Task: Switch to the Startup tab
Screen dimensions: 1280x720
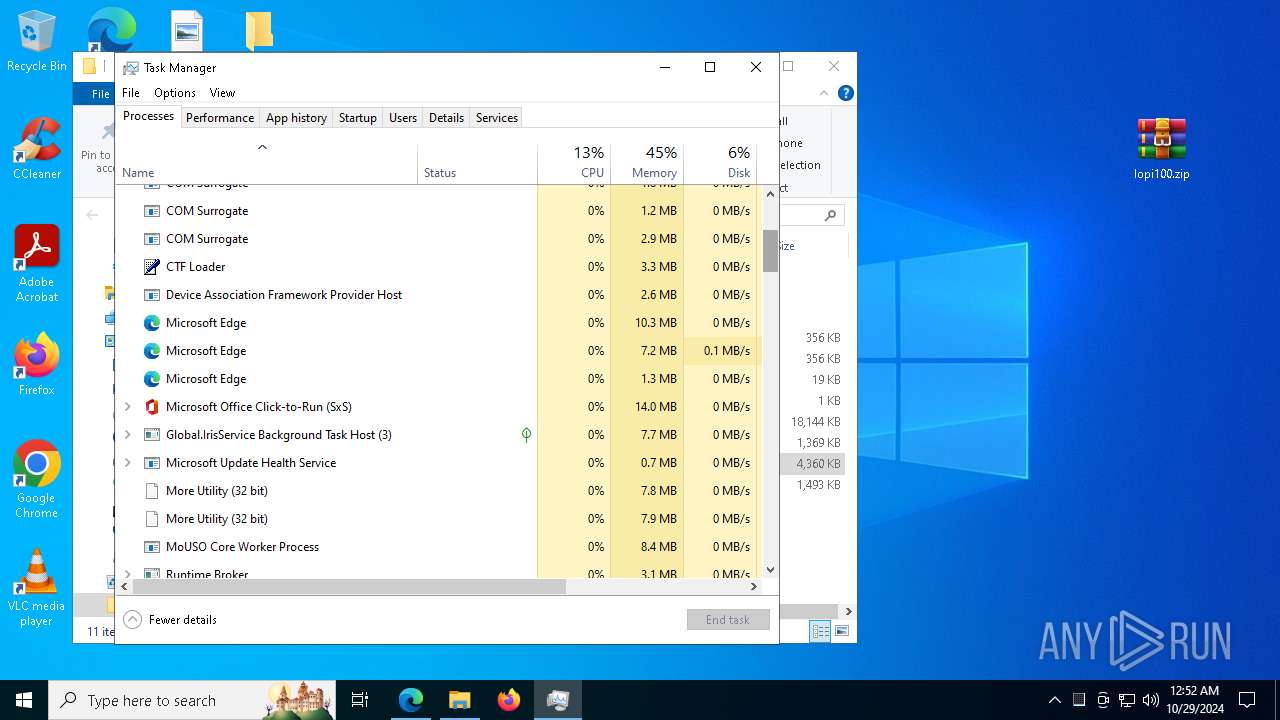Action: tap(357, 117)
